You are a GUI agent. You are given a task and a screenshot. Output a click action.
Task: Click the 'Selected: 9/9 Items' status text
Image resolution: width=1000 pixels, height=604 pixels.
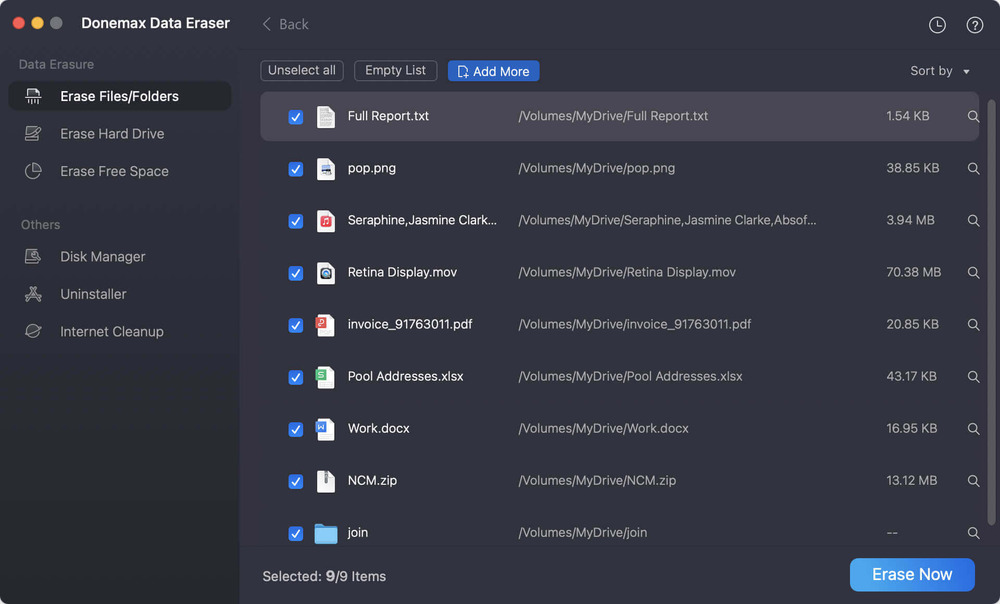324,577
